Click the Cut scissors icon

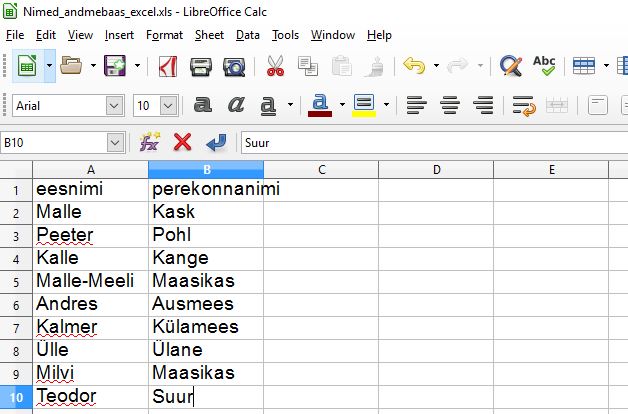[x=275, y=66]
